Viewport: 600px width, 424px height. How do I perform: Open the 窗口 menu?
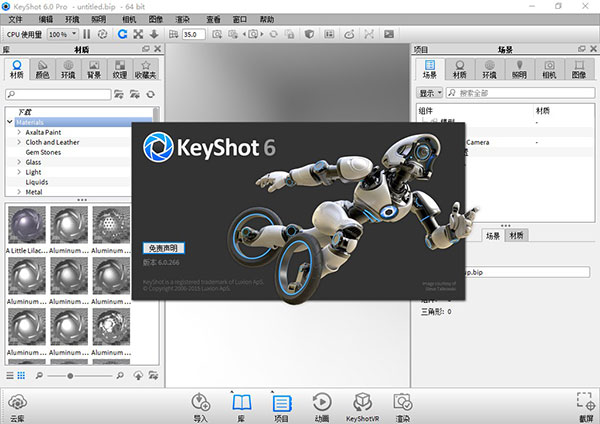240,19
